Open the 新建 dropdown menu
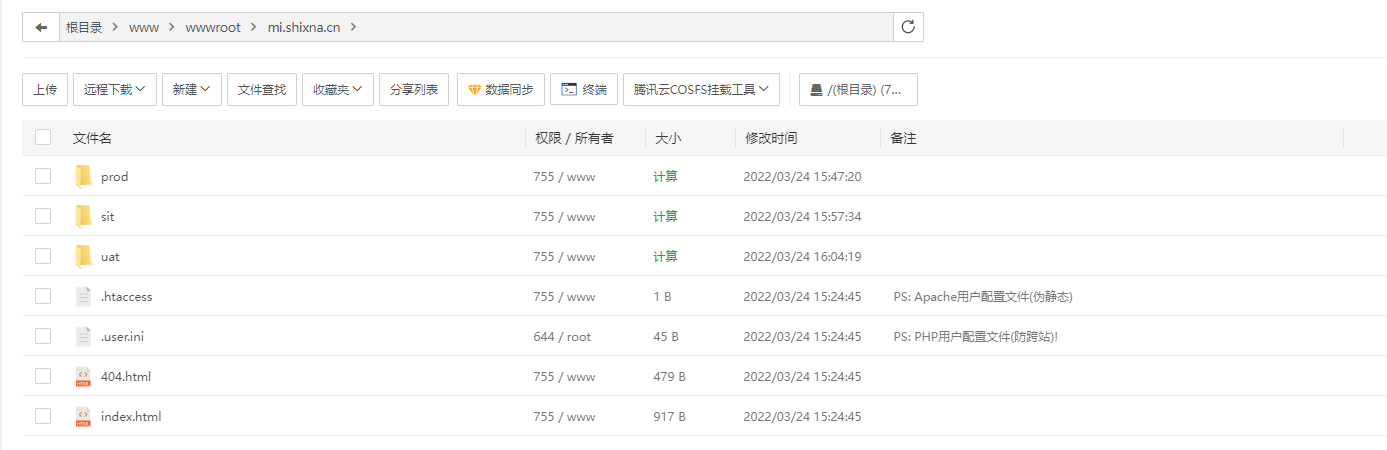The height and width of the screenshot is (450, 1387). [x=191, y=89]
